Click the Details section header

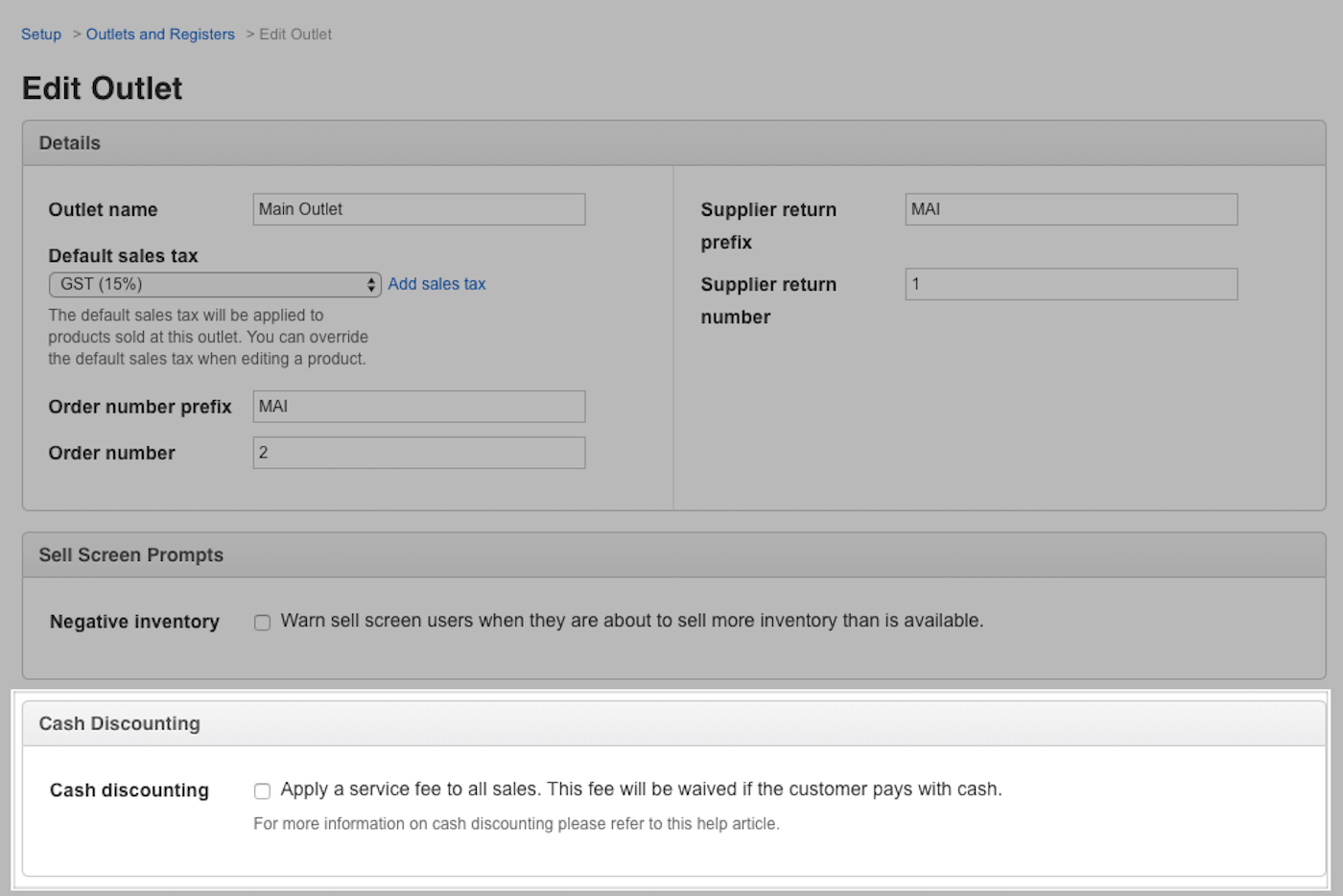[x=70, y=143]
